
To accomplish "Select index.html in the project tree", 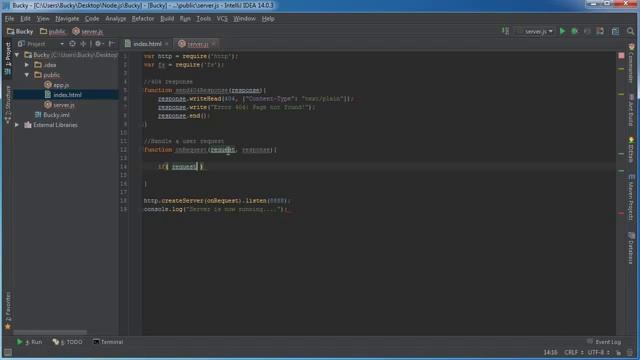I will [67, 95].
